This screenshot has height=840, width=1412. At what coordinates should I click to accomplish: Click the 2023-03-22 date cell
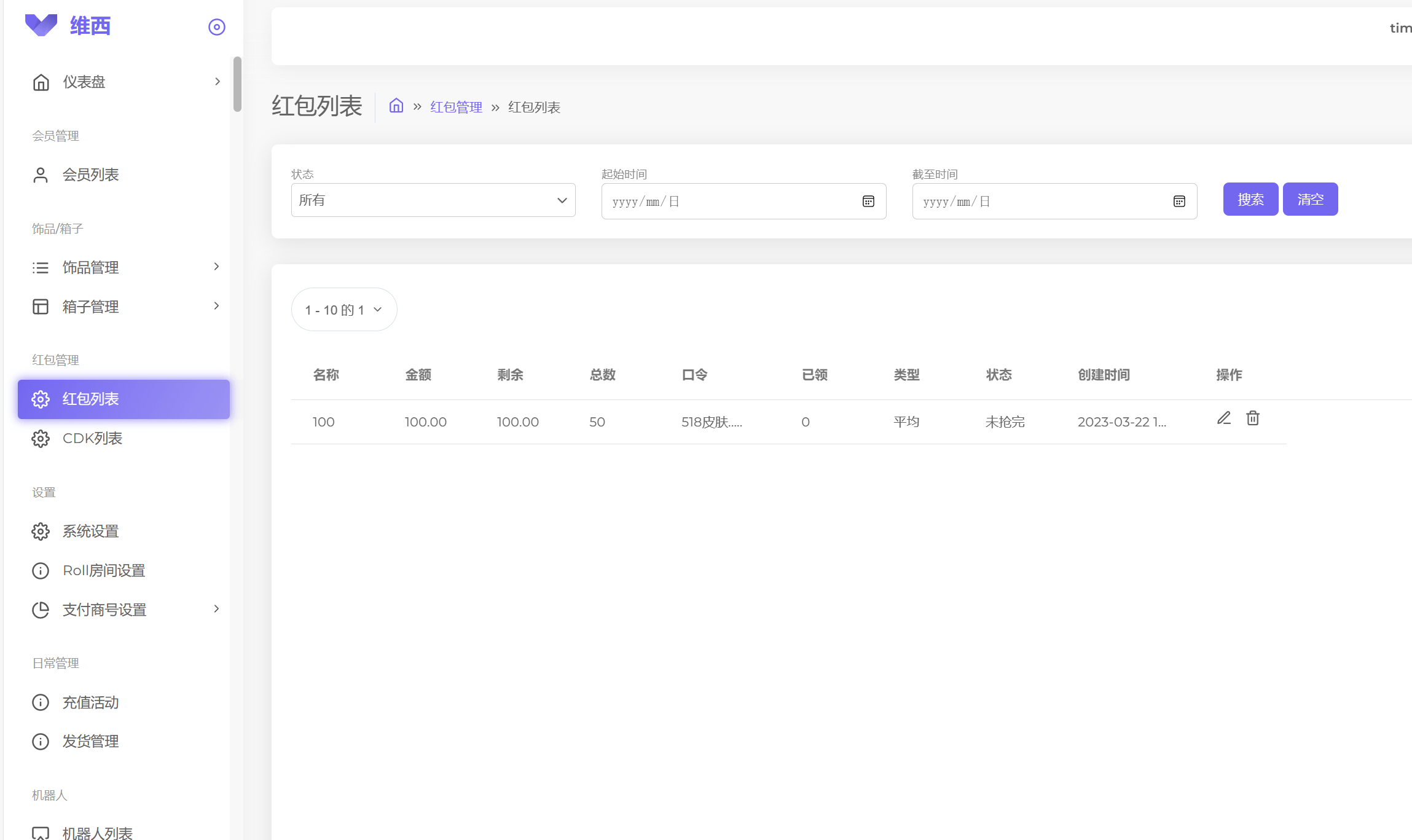[x=1122, y=422]
